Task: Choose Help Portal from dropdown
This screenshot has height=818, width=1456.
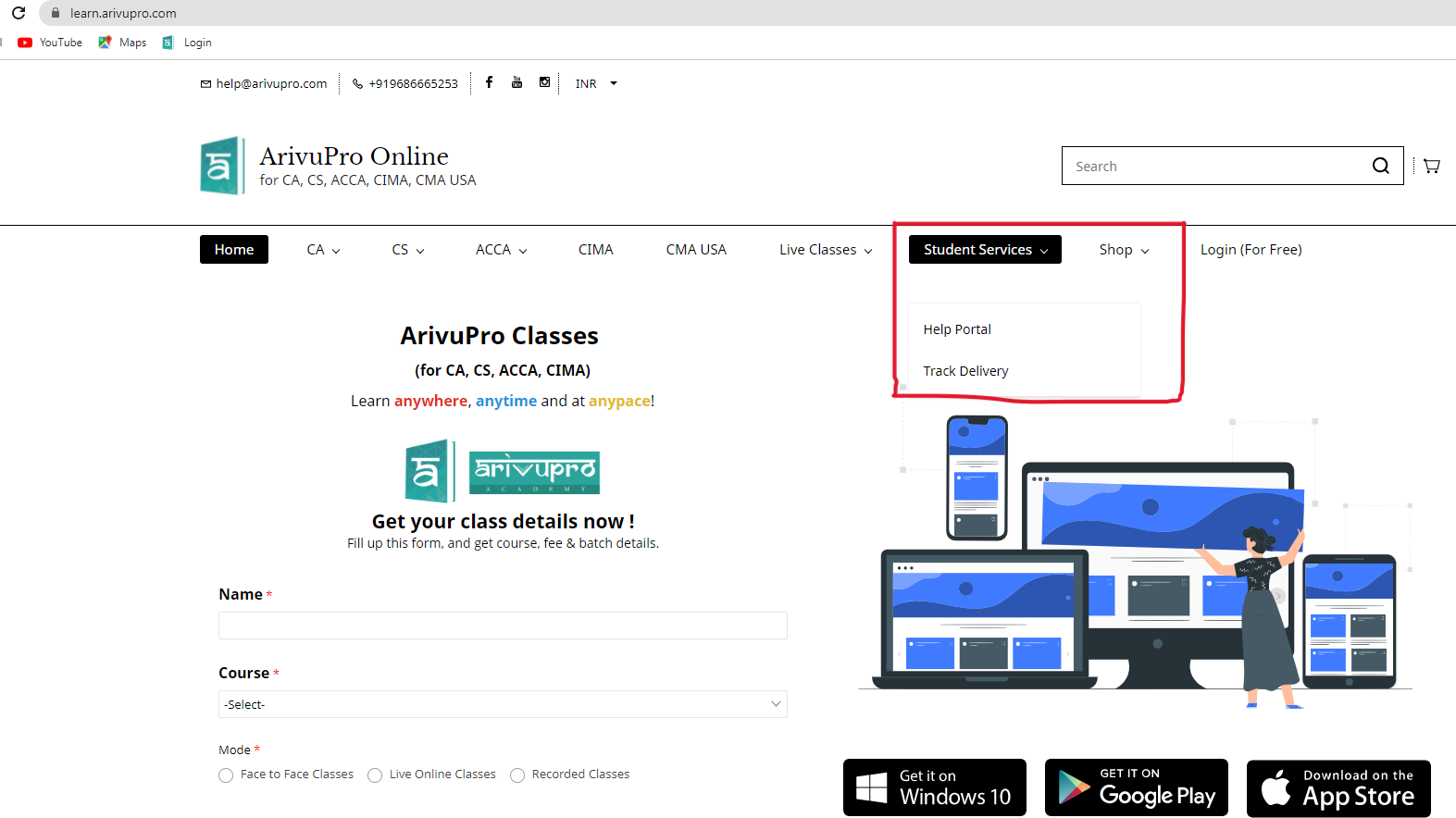Action: click(957, 329)
